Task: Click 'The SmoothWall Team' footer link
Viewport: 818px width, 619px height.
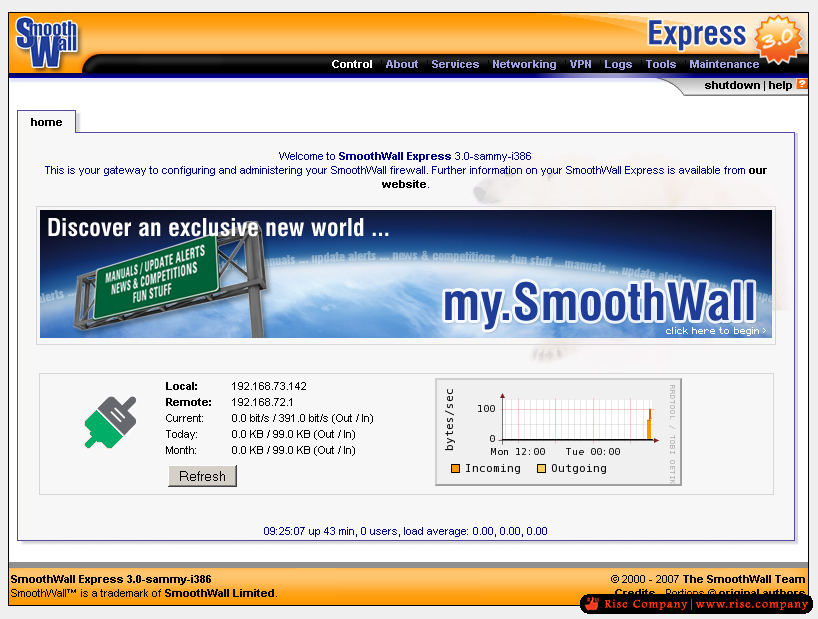Action: (743, 579)
